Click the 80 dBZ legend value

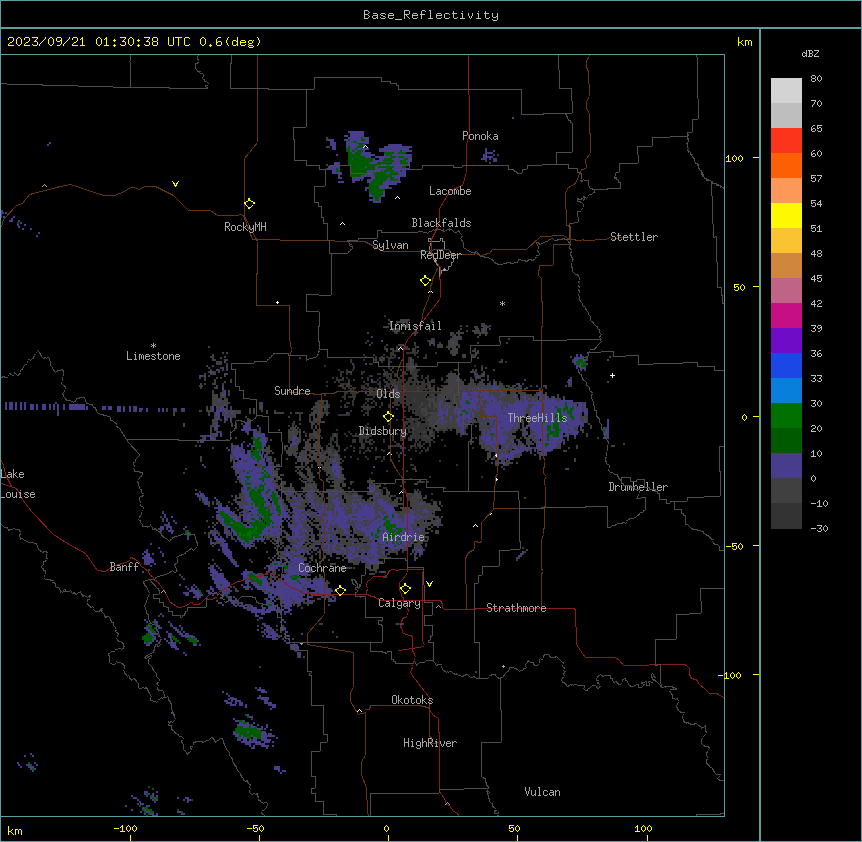point(816,79)
